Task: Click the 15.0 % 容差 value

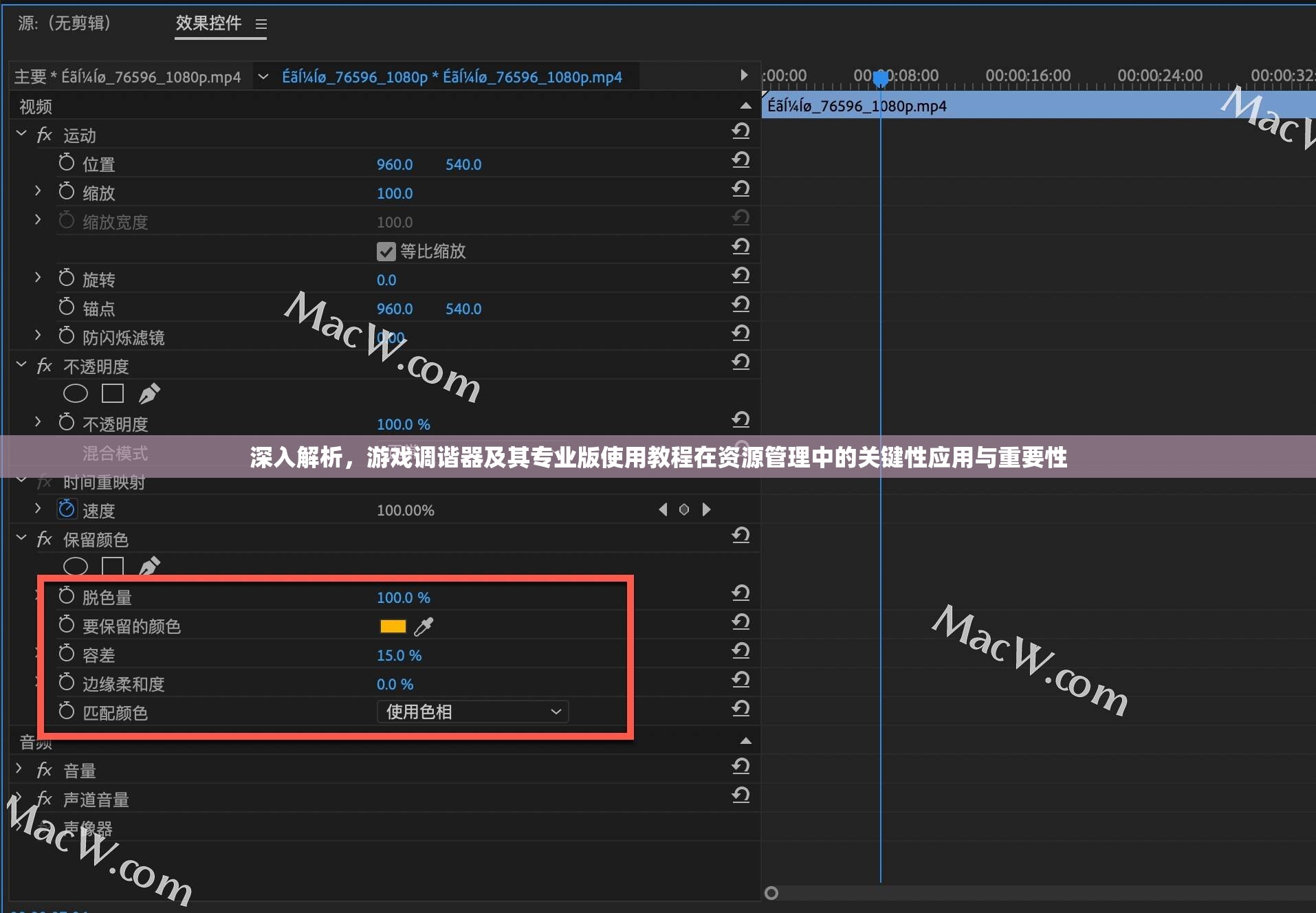Action: coord(399,656)
